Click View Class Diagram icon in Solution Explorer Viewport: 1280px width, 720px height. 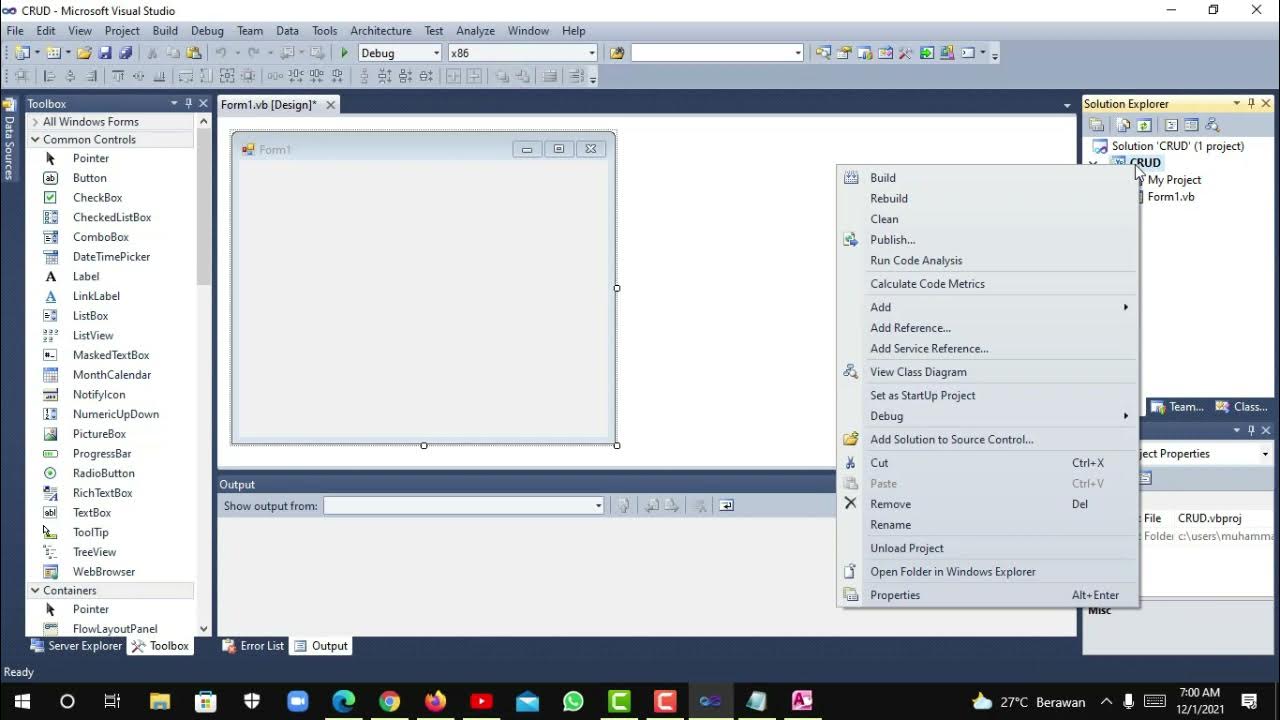point(1213,125)
